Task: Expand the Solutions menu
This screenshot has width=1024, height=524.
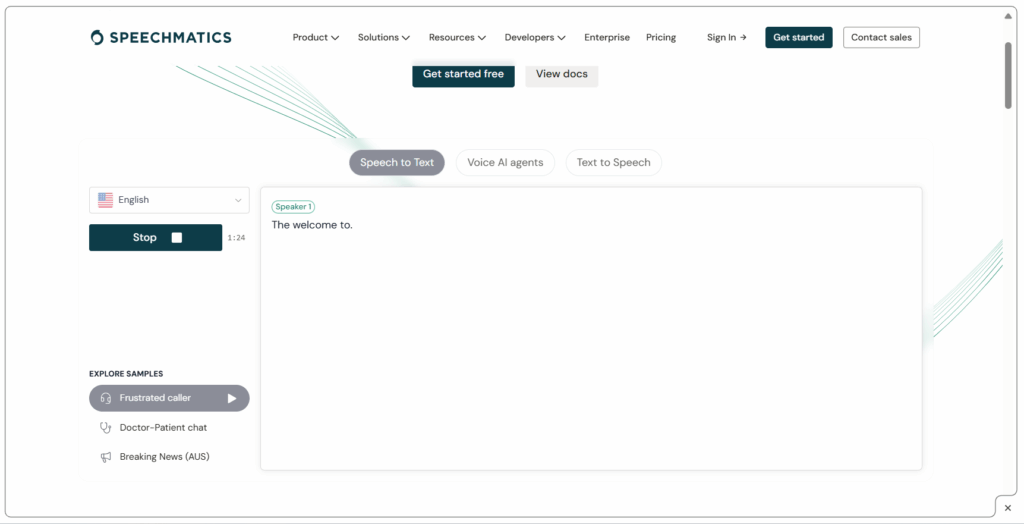Action: coord(383,37)
